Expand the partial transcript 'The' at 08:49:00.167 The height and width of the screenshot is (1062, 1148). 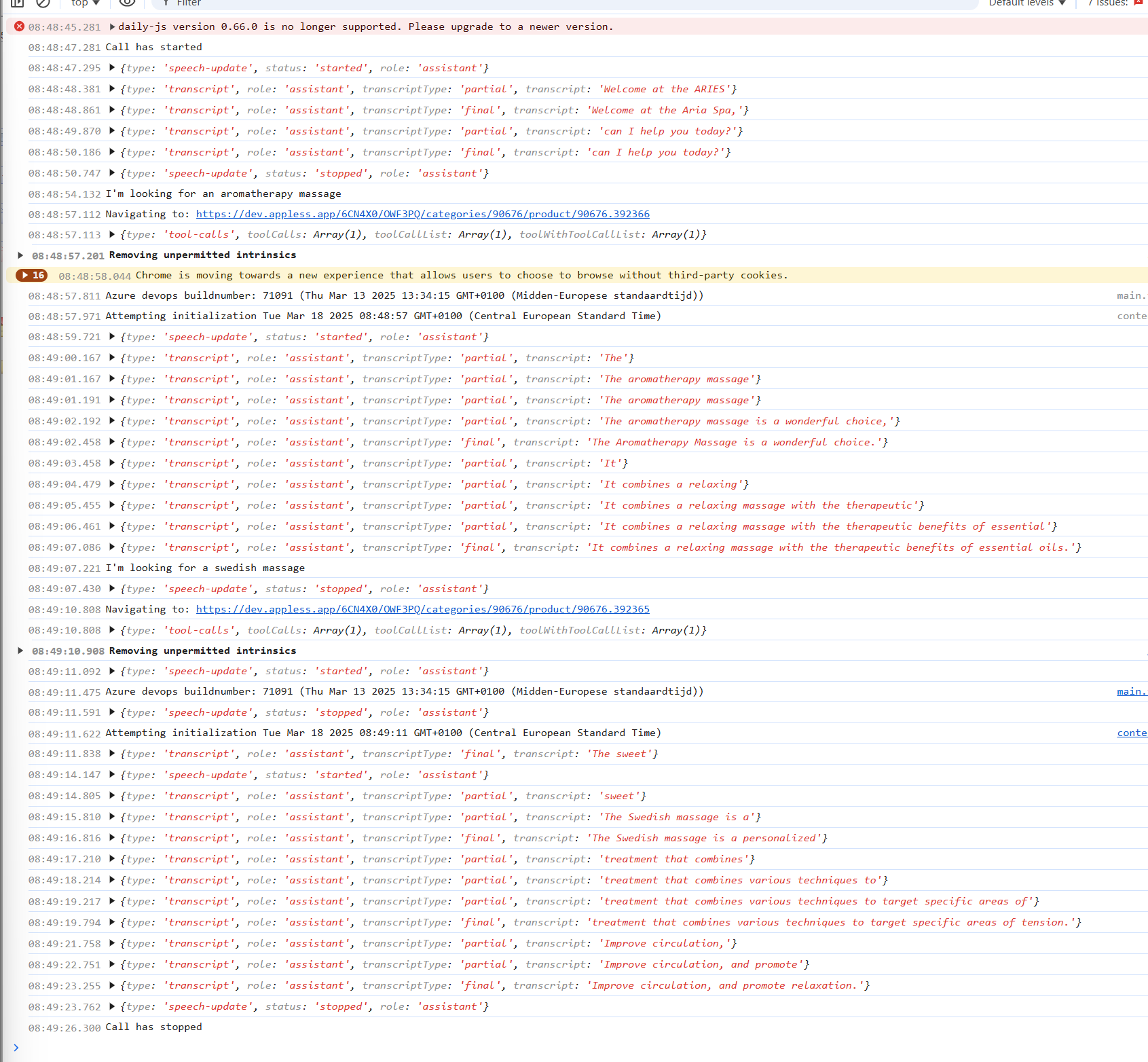pos(112,358)
